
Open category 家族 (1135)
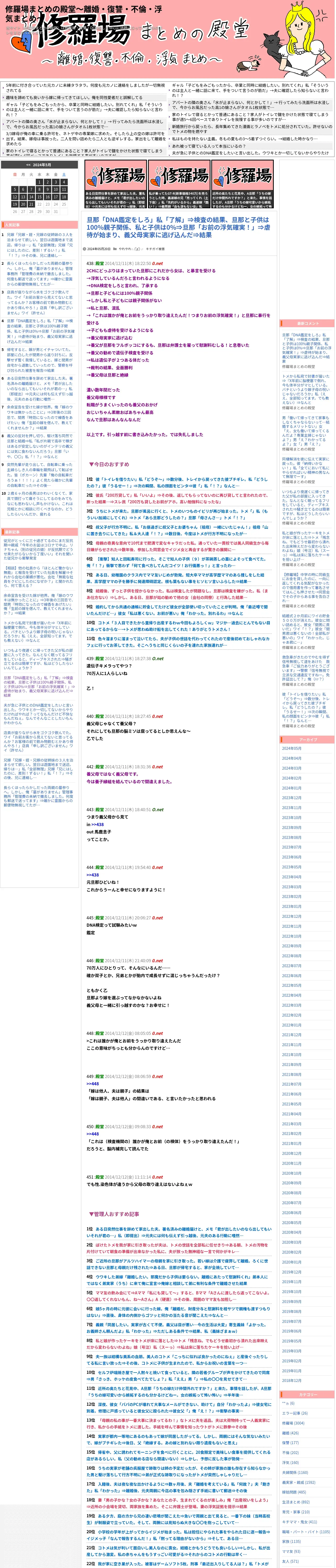[292, 1541]
